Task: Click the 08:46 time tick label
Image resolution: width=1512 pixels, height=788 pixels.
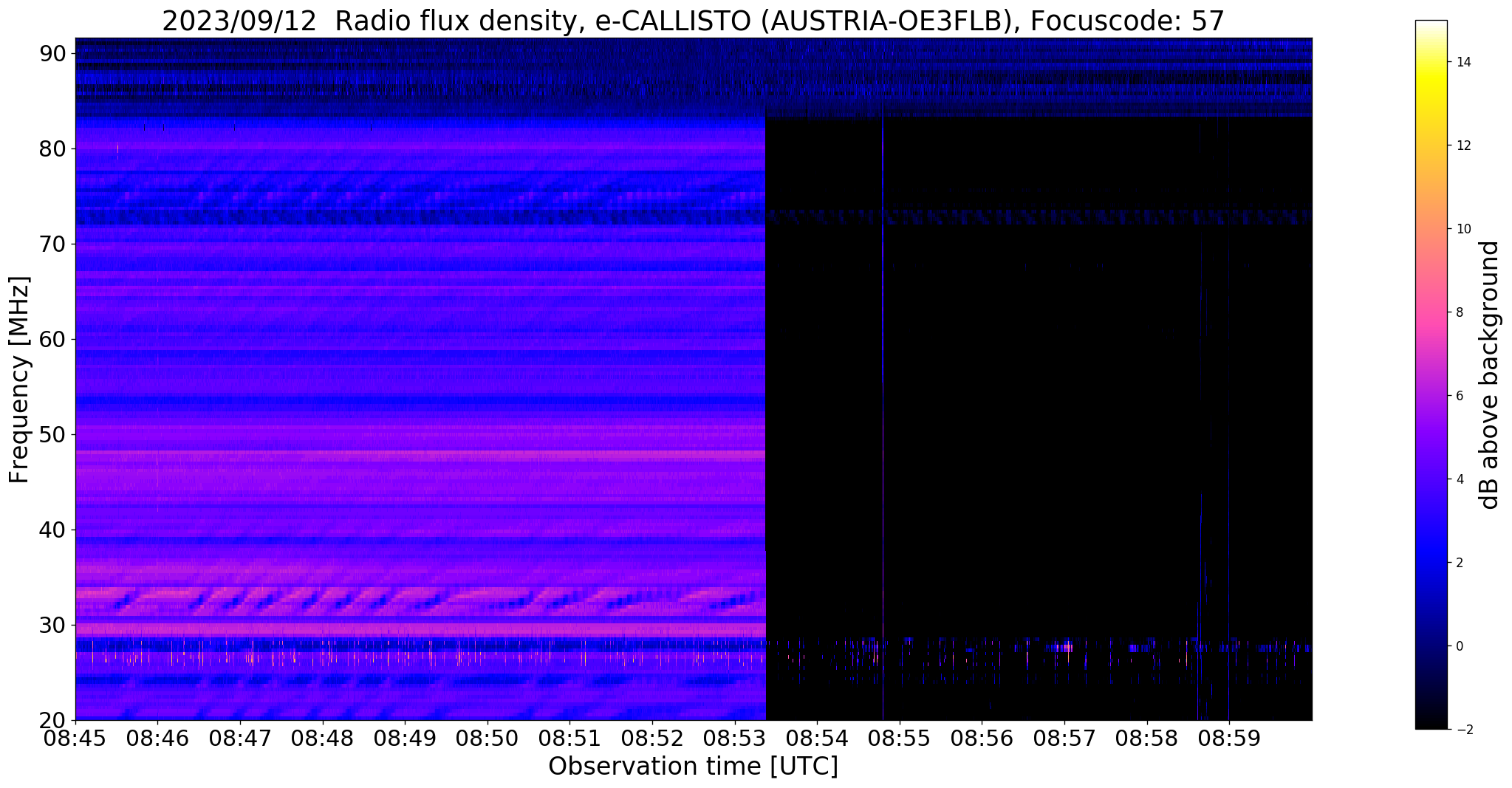Action: [x=157, y=739]
